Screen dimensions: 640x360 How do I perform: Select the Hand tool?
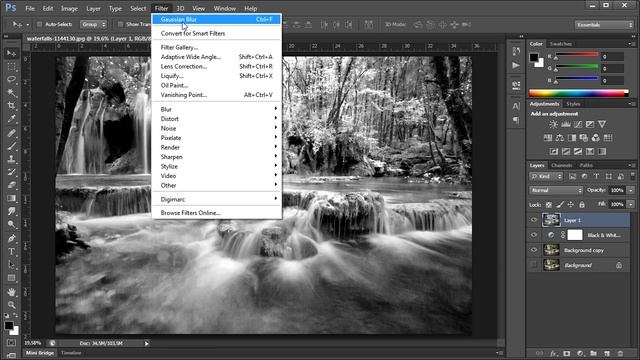tap(11, 292)
